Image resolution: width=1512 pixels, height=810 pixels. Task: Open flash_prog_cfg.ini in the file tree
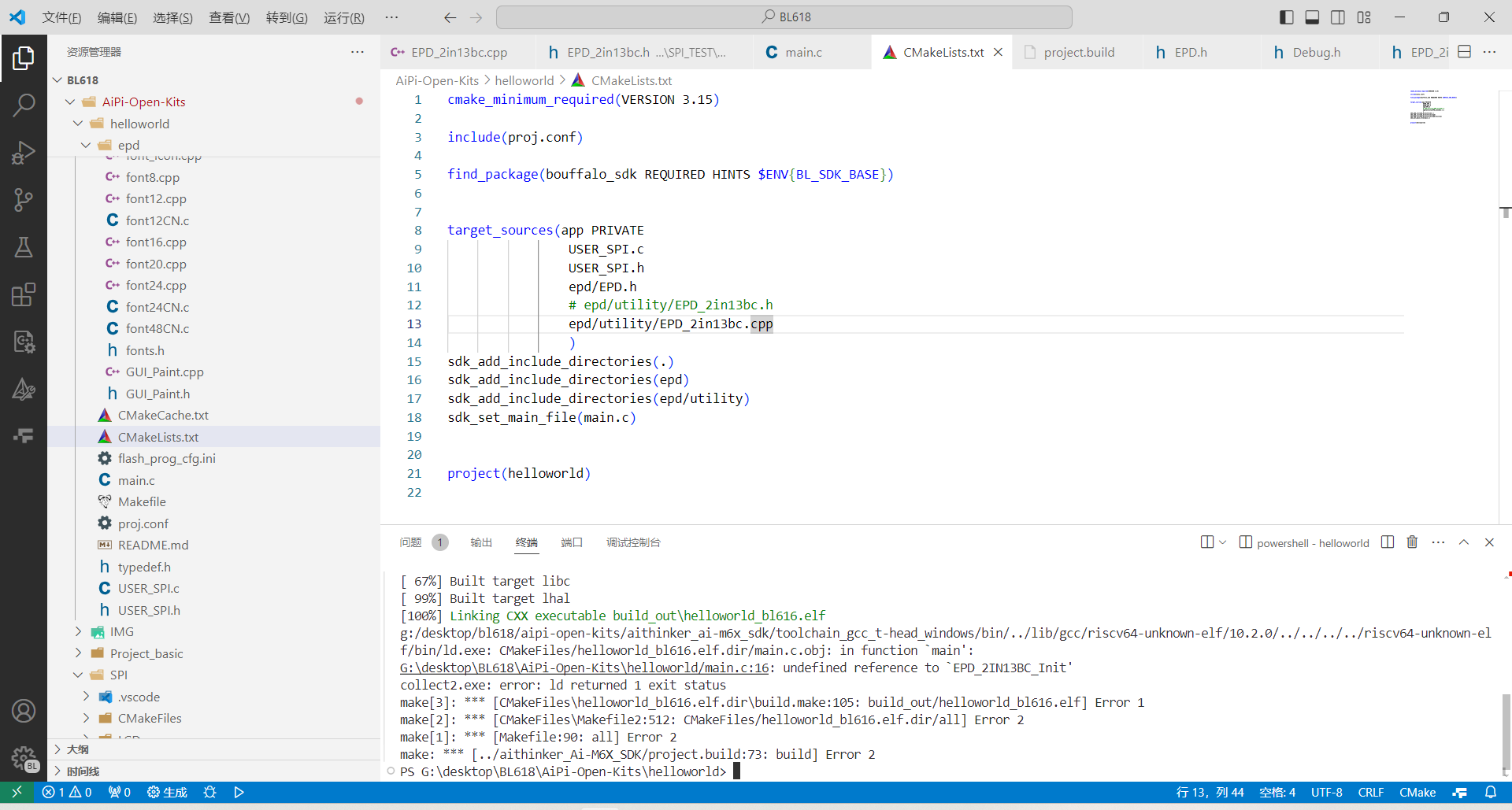167,458
